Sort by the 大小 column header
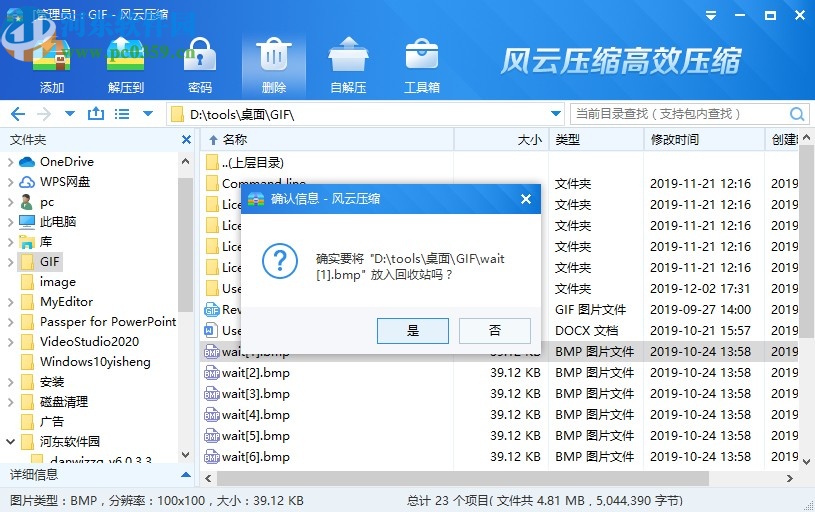Image resolution: width=815 pixels, height=512 pixels. tap(502, 139)
